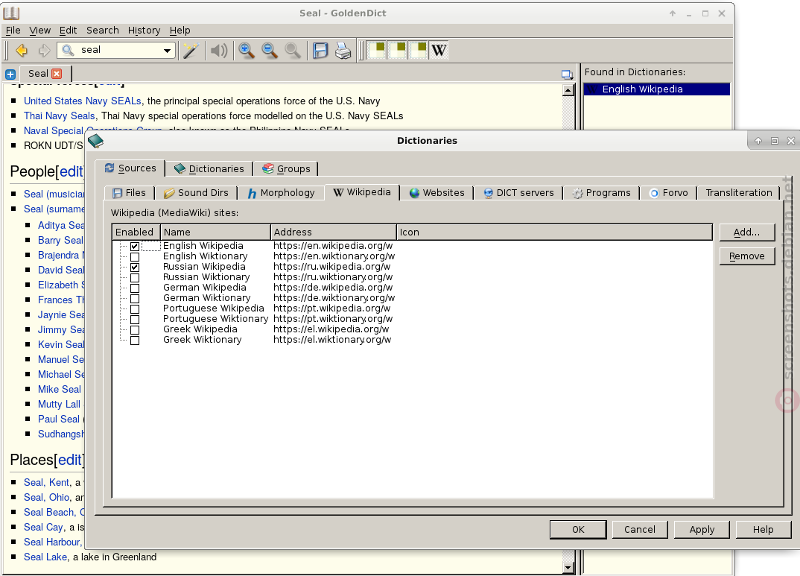Click the scan popup wand icon
This screenshot has width=800, height=576.
pos(191,50)
